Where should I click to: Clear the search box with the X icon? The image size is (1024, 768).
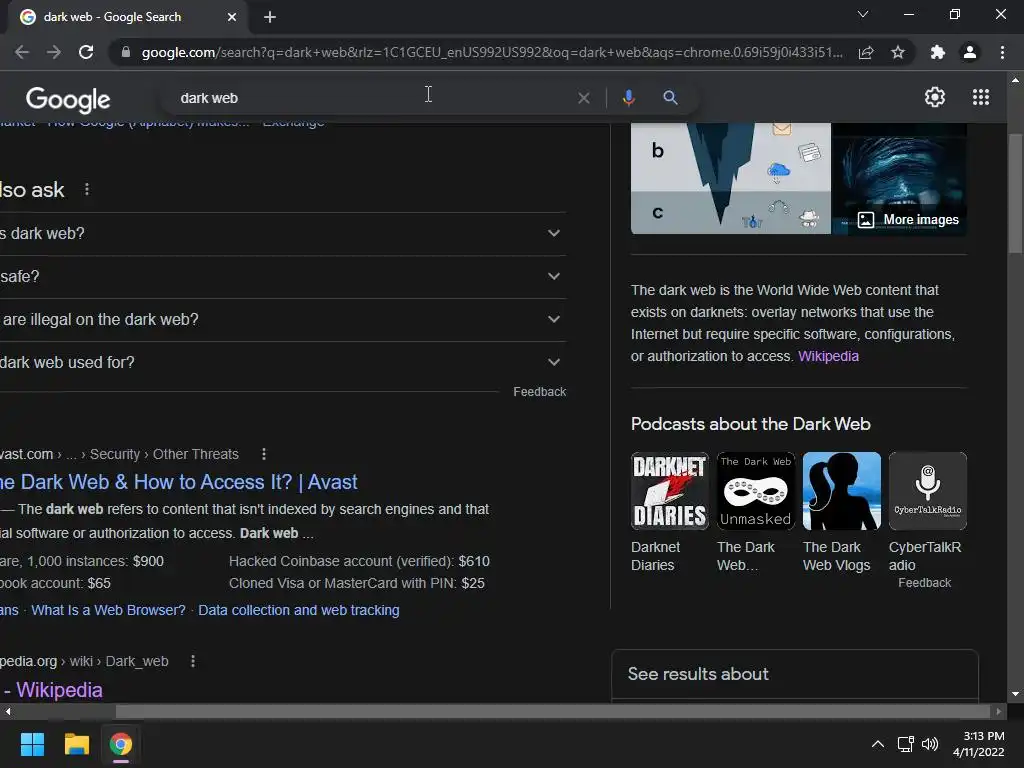[x=584, y=98]
